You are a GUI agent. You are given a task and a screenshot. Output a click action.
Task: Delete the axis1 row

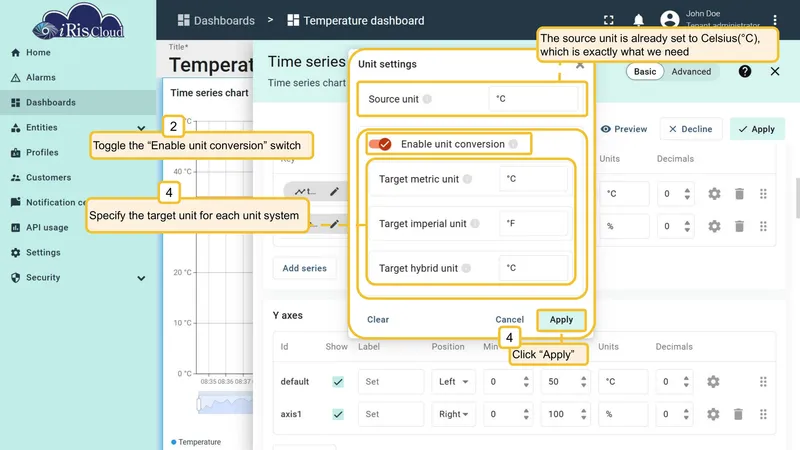(738, 414)
